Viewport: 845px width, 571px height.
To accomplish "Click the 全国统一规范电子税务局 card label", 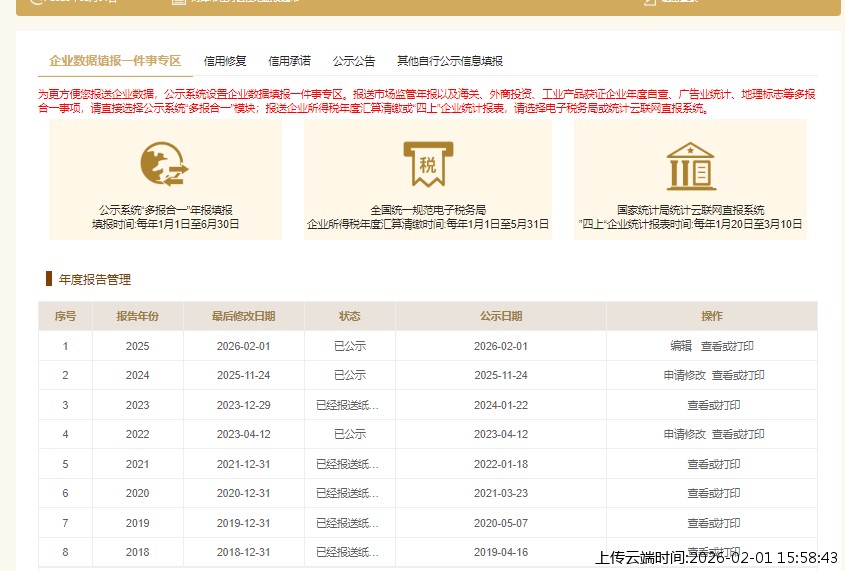I will [428, 210].
